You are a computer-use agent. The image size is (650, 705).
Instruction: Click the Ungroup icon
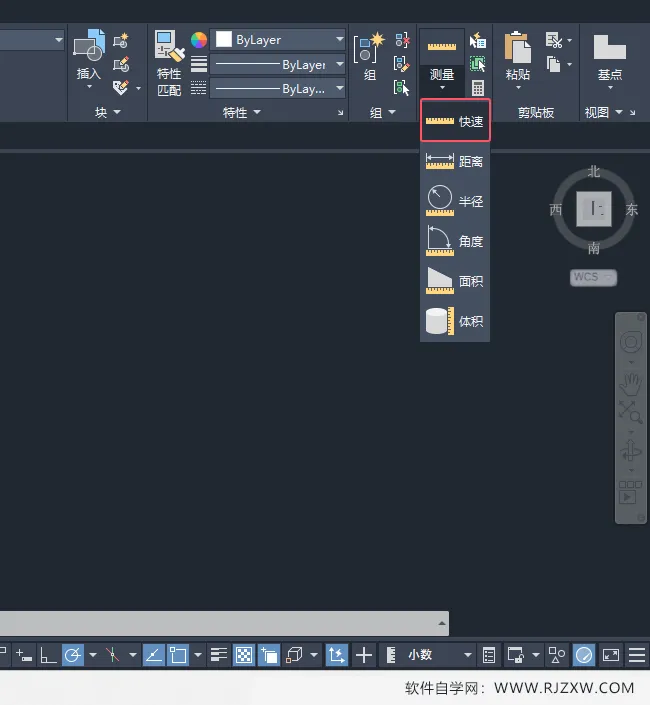pos(402,40)
